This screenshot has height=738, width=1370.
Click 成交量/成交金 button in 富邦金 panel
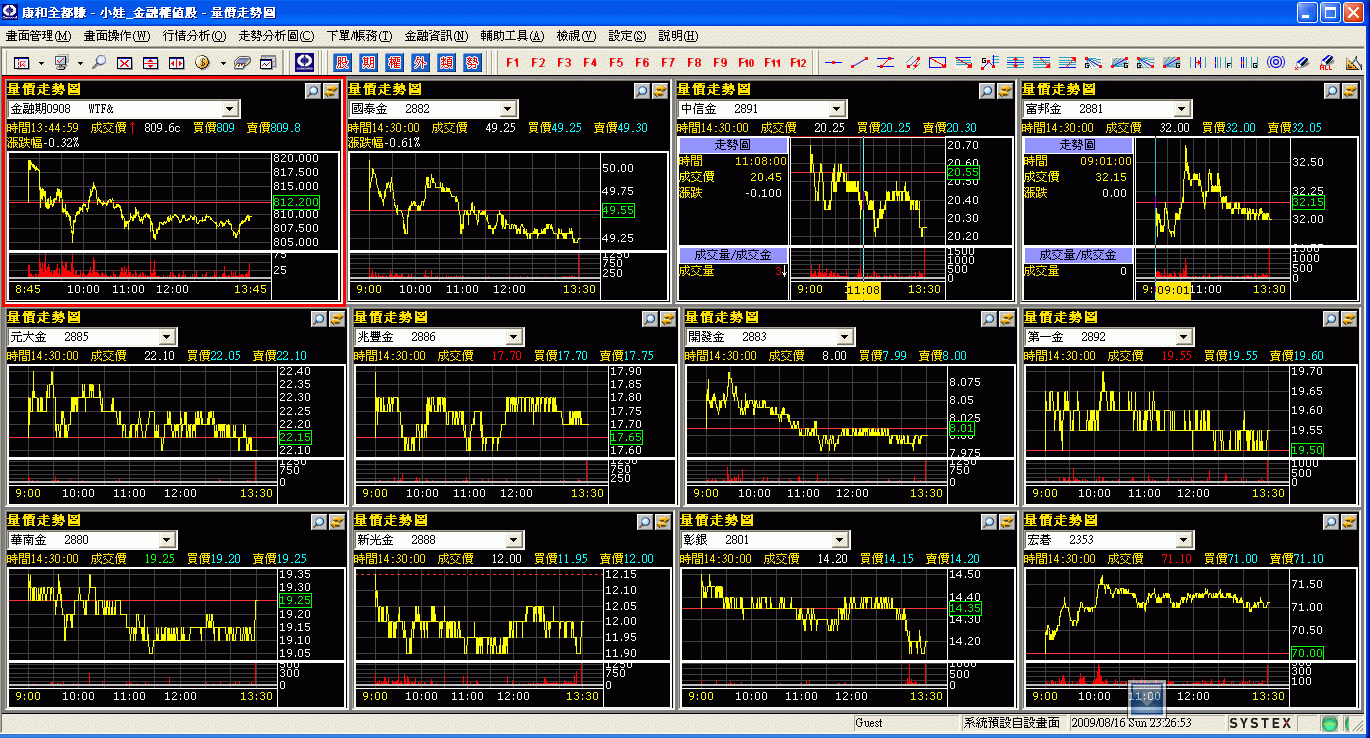(x=1078, y=255)
